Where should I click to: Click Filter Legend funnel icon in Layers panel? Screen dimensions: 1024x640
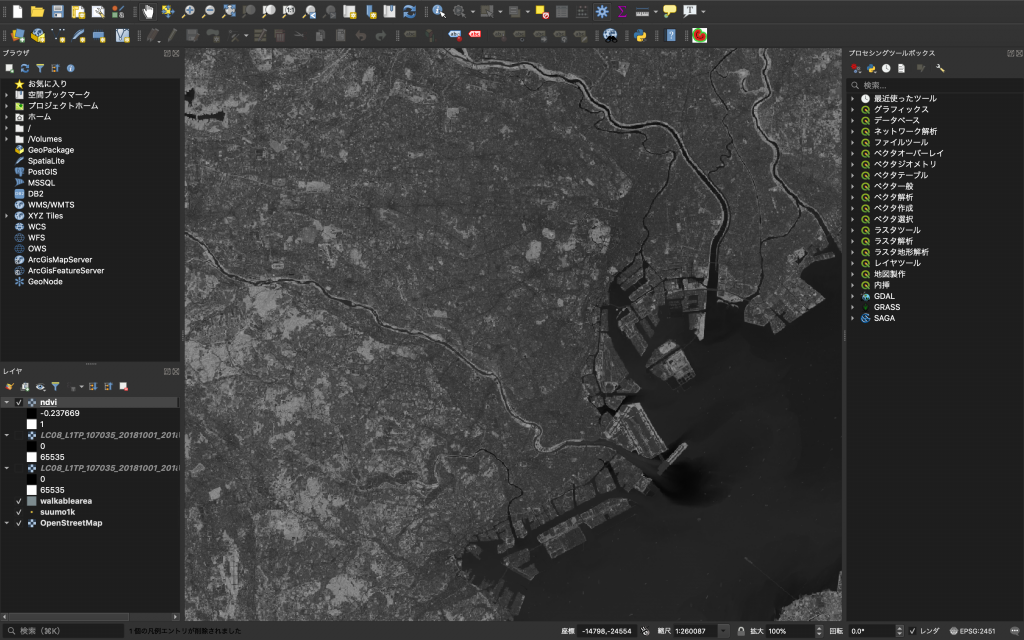[56, 387]
